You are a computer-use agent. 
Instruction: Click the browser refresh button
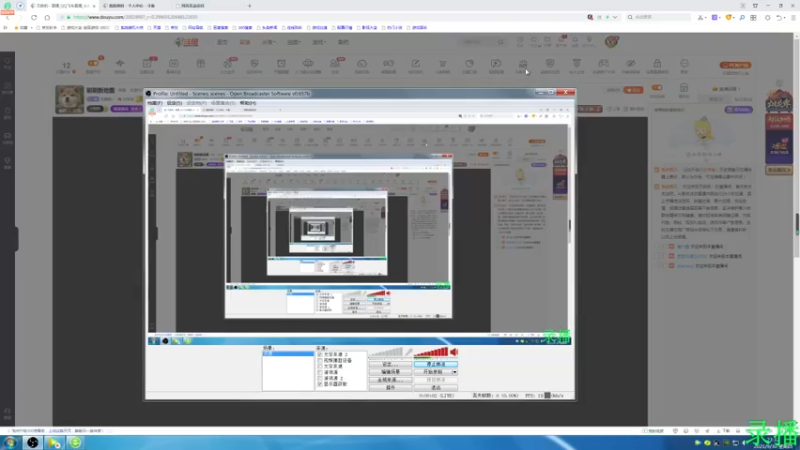tap(34, 17)
